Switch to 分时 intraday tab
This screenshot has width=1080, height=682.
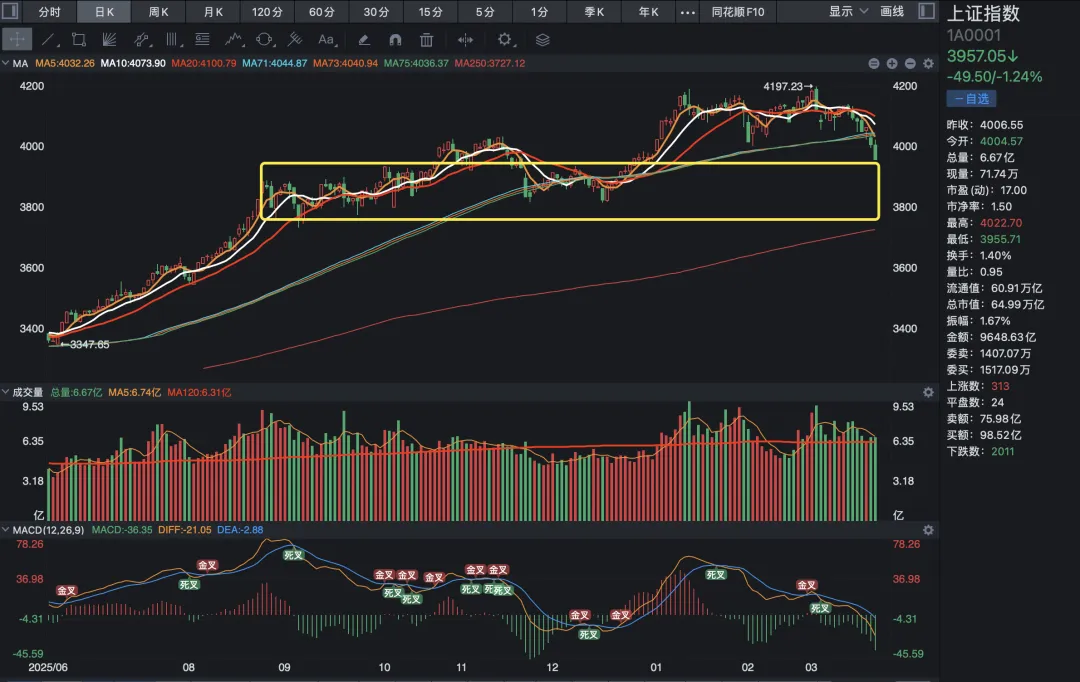pos(50,12)
